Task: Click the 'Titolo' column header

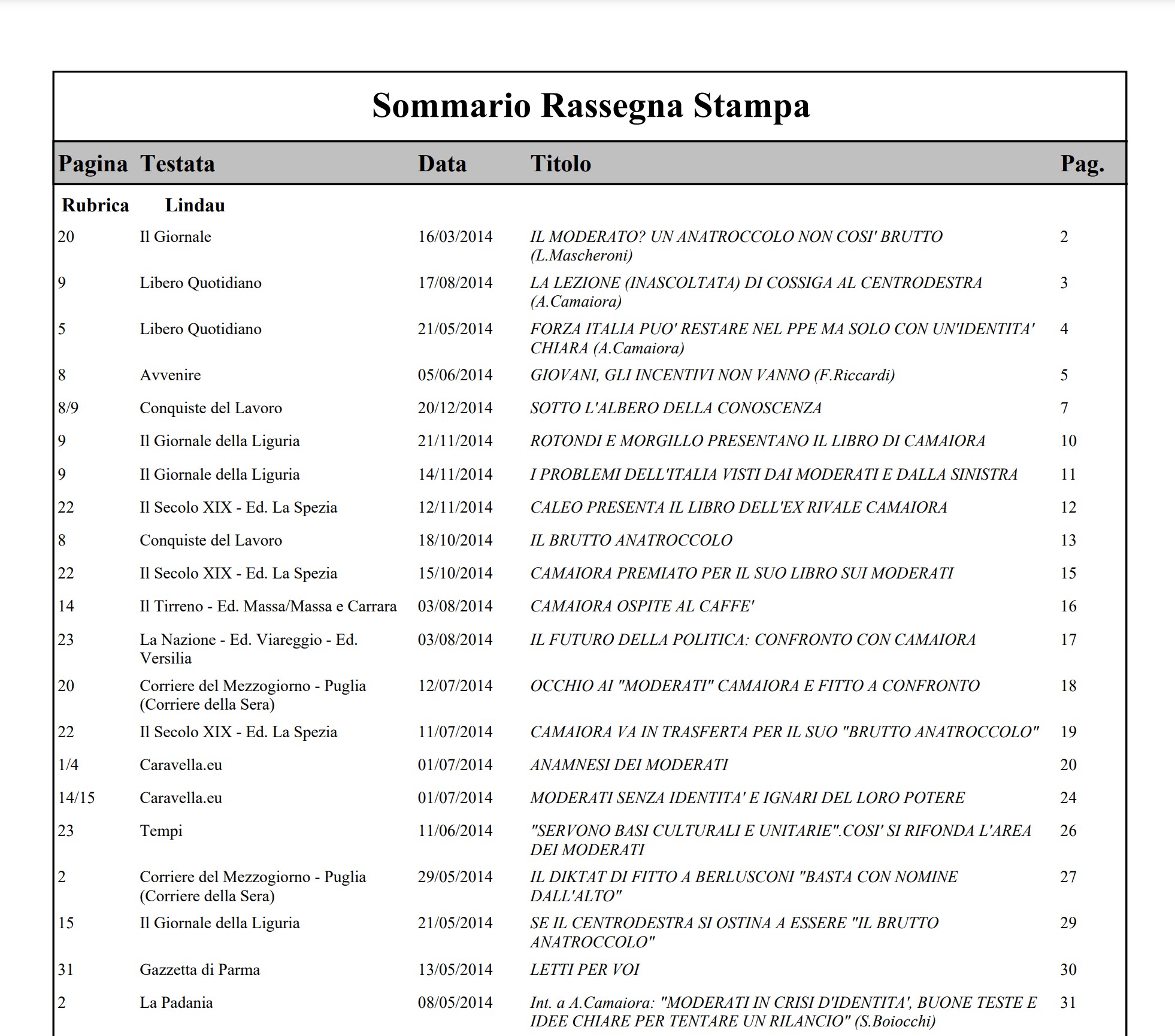Action: 561,163
